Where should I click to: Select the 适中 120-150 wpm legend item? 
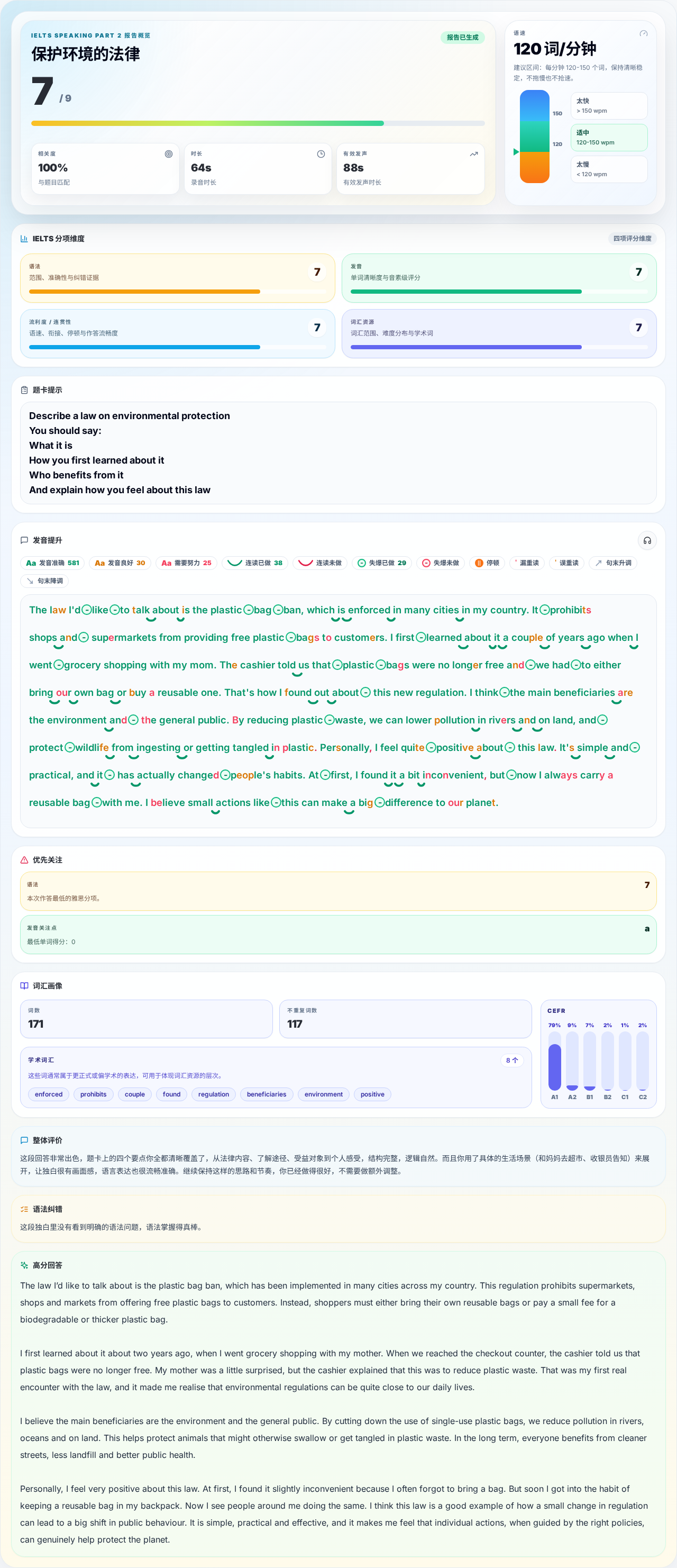coord(609,138)
